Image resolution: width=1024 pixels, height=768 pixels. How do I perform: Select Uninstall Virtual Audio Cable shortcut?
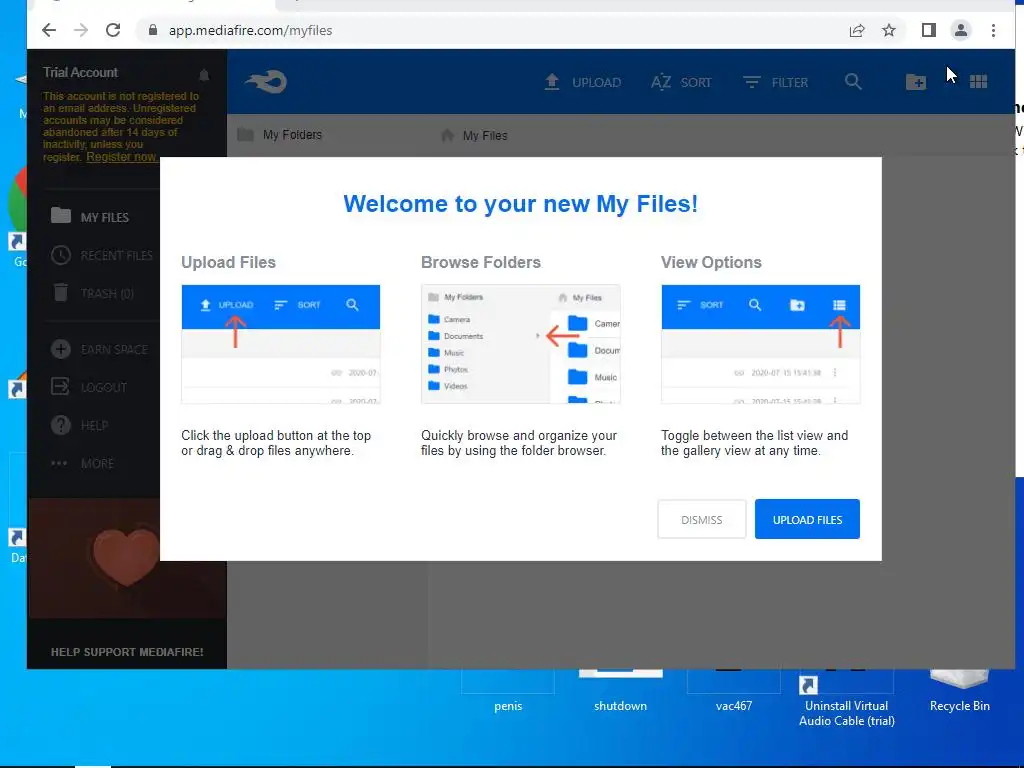[x=846, y=699]
